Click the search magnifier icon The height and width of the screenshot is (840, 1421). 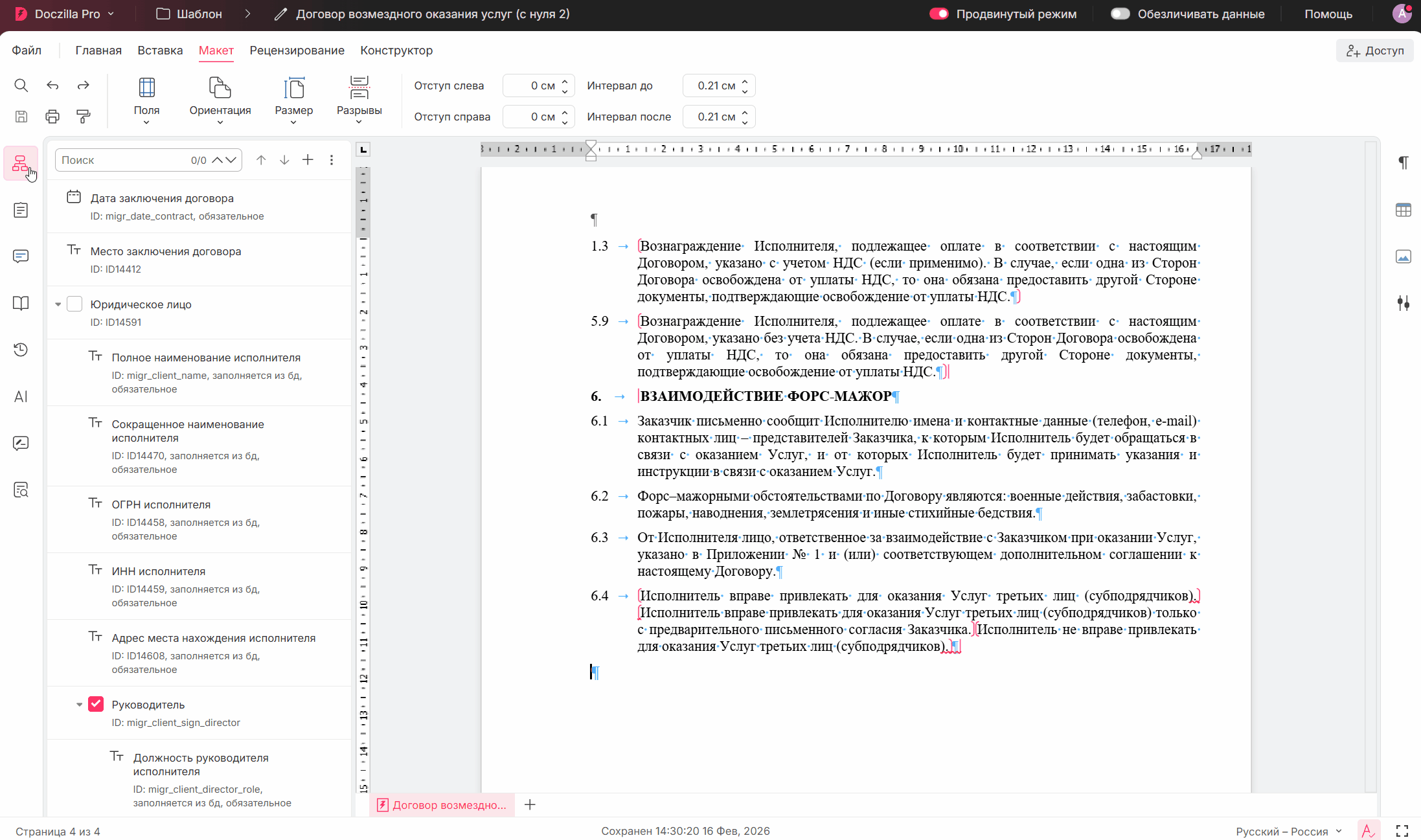[21, 85]
